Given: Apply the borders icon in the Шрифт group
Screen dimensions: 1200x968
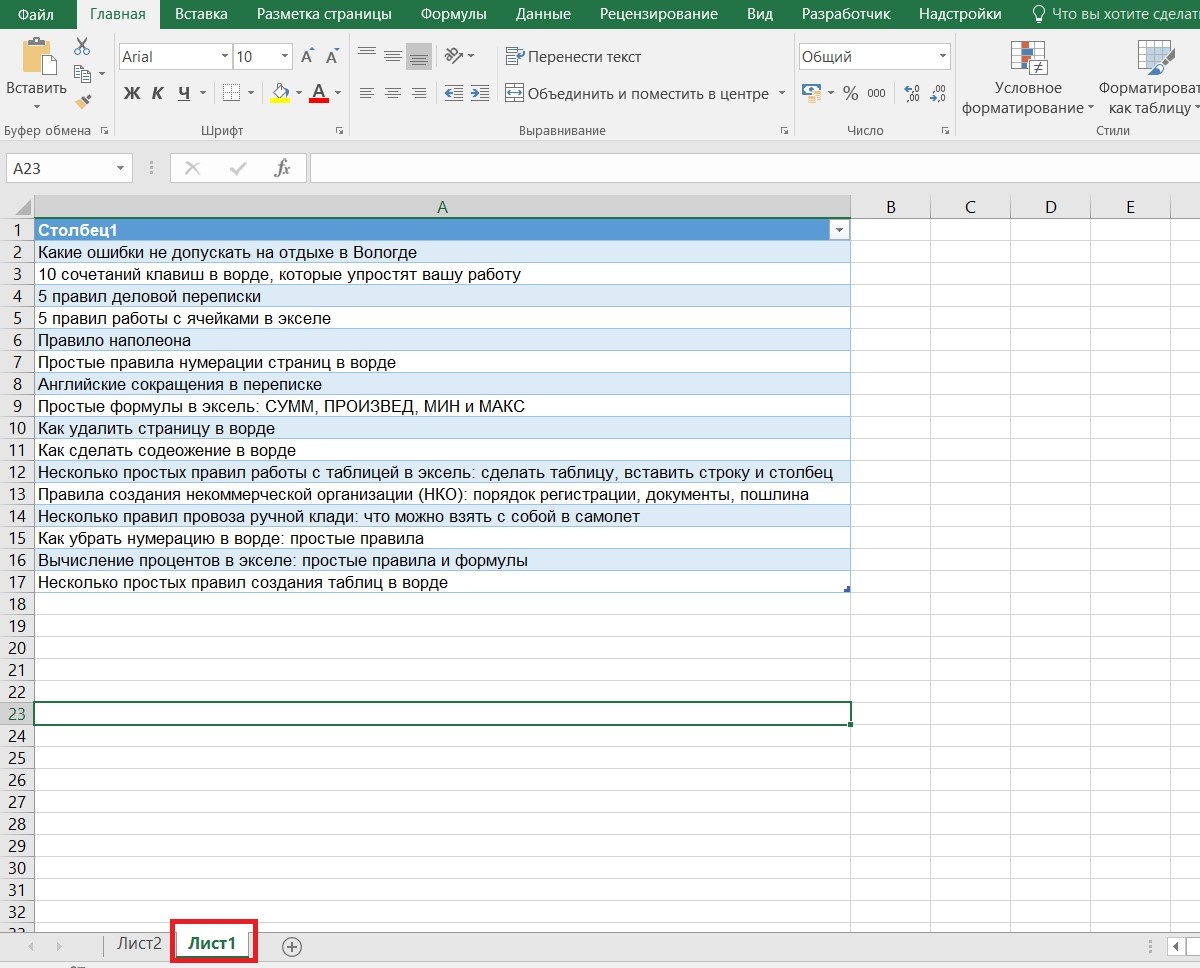Looking at the screenshot, I should (x=232, y=93).
